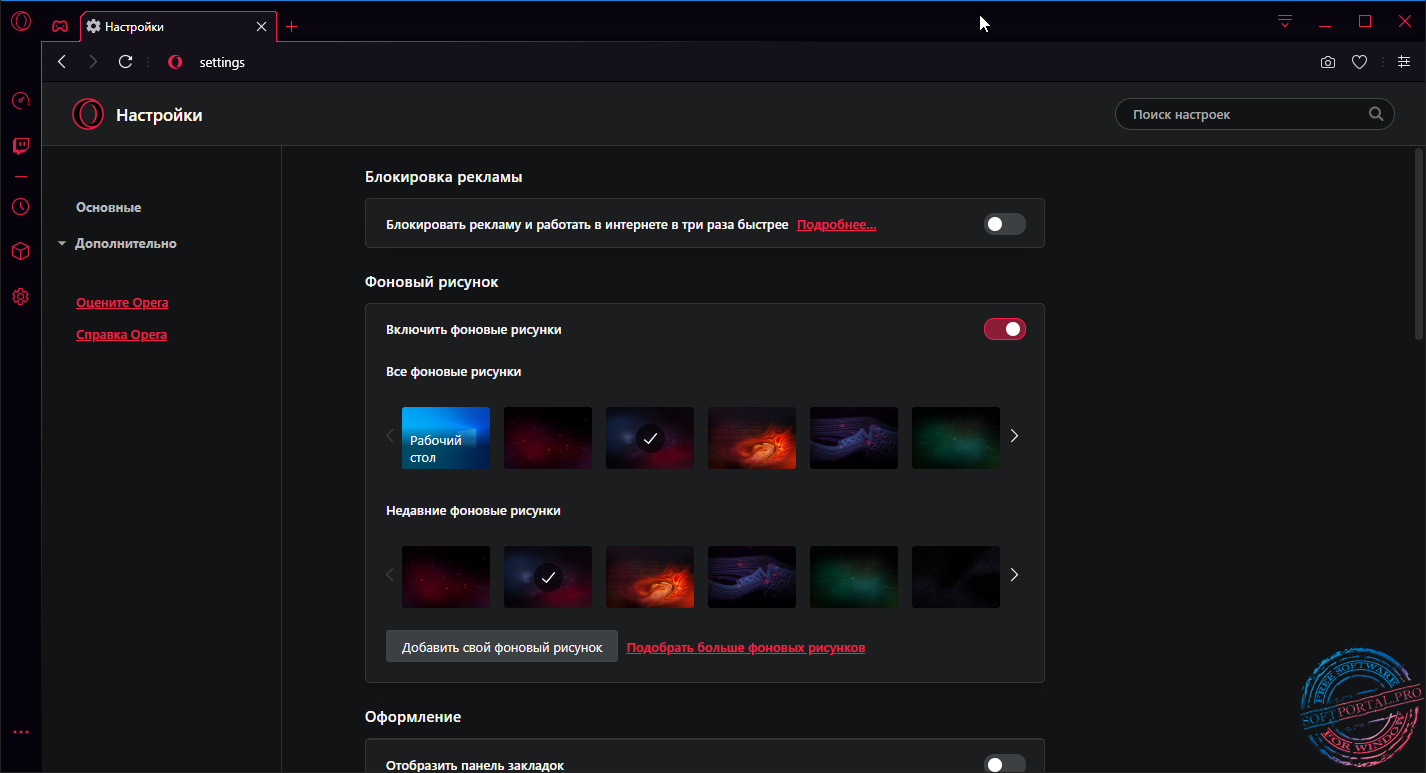Show next wallpapers in Недавние фоновые рисунки
This screenshot has width=1426, height=773.
point(1014,575)
